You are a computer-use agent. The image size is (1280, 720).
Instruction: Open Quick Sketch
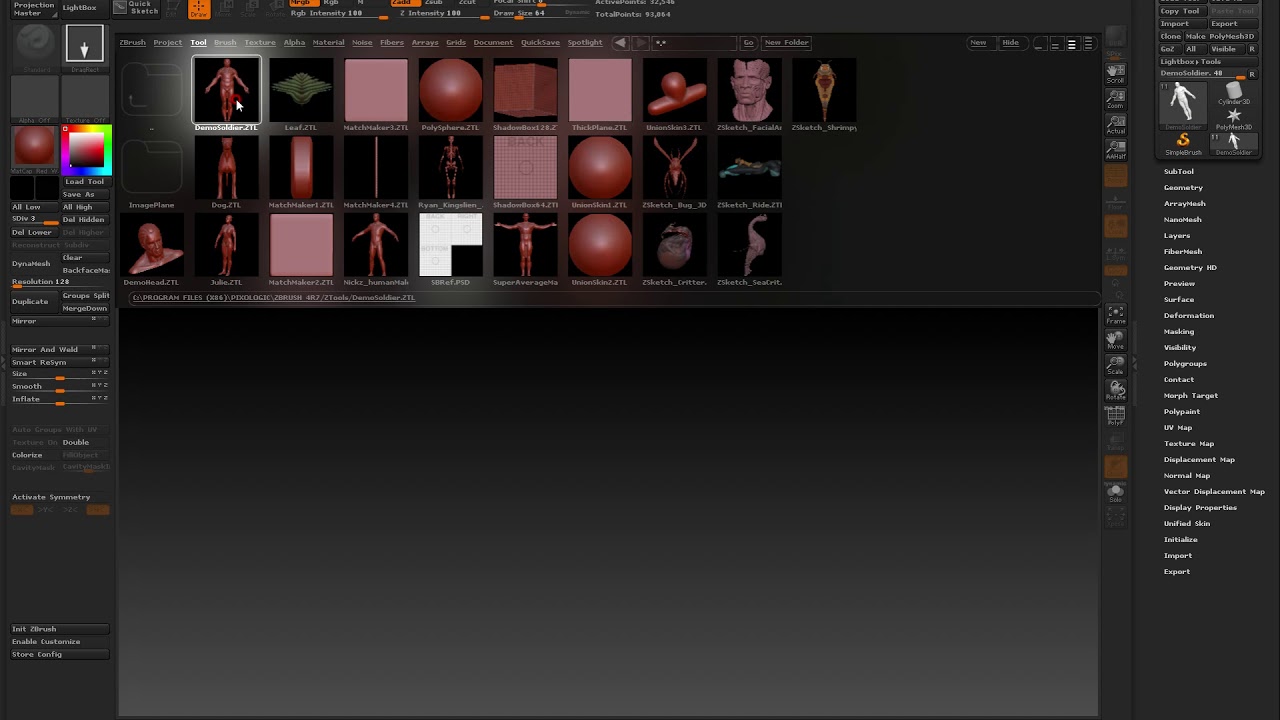[136, 8]
